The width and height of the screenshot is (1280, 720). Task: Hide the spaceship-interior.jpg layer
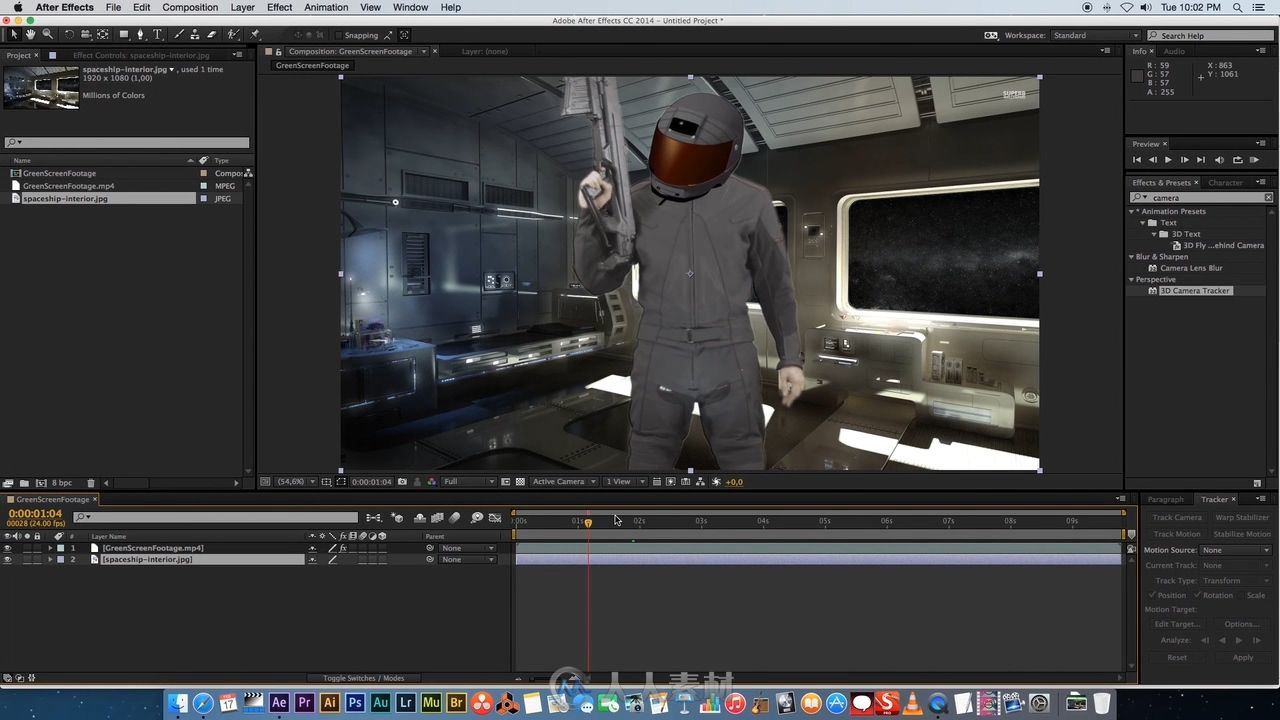pos(7,559)
